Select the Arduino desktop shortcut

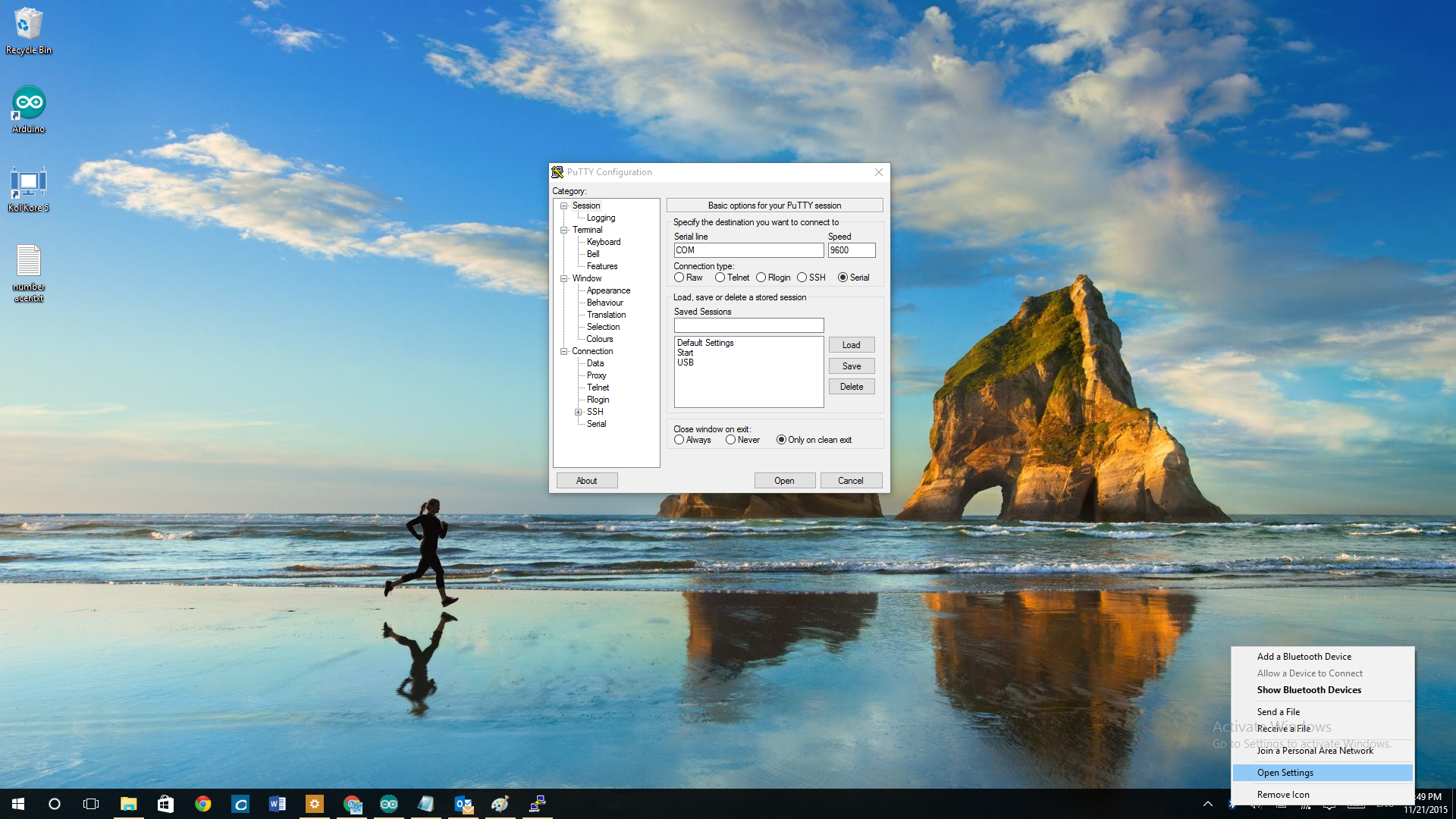point(29,110)
